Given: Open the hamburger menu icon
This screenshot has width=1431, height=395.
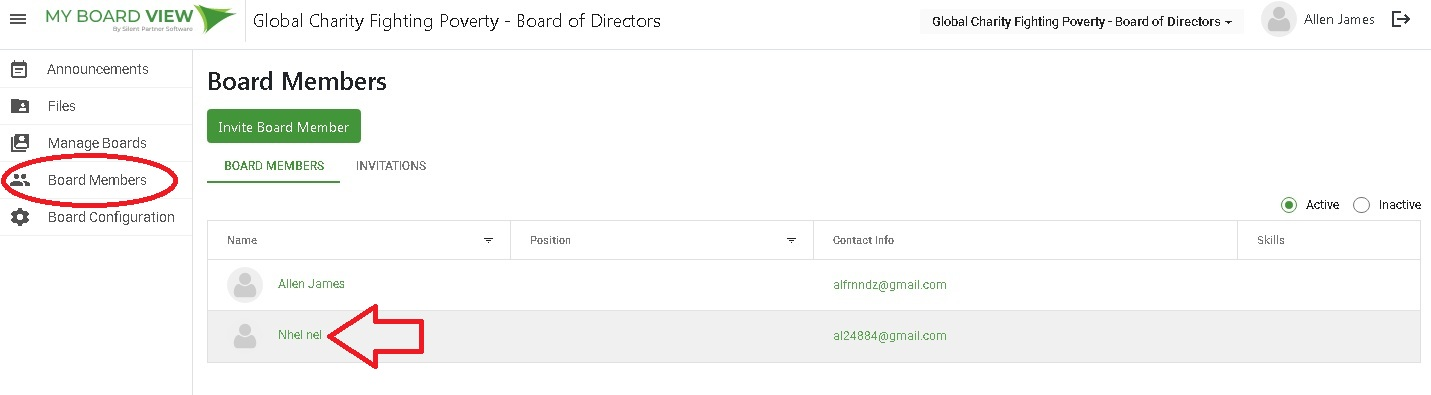Looking at the screenshot, I should (18, 19).
